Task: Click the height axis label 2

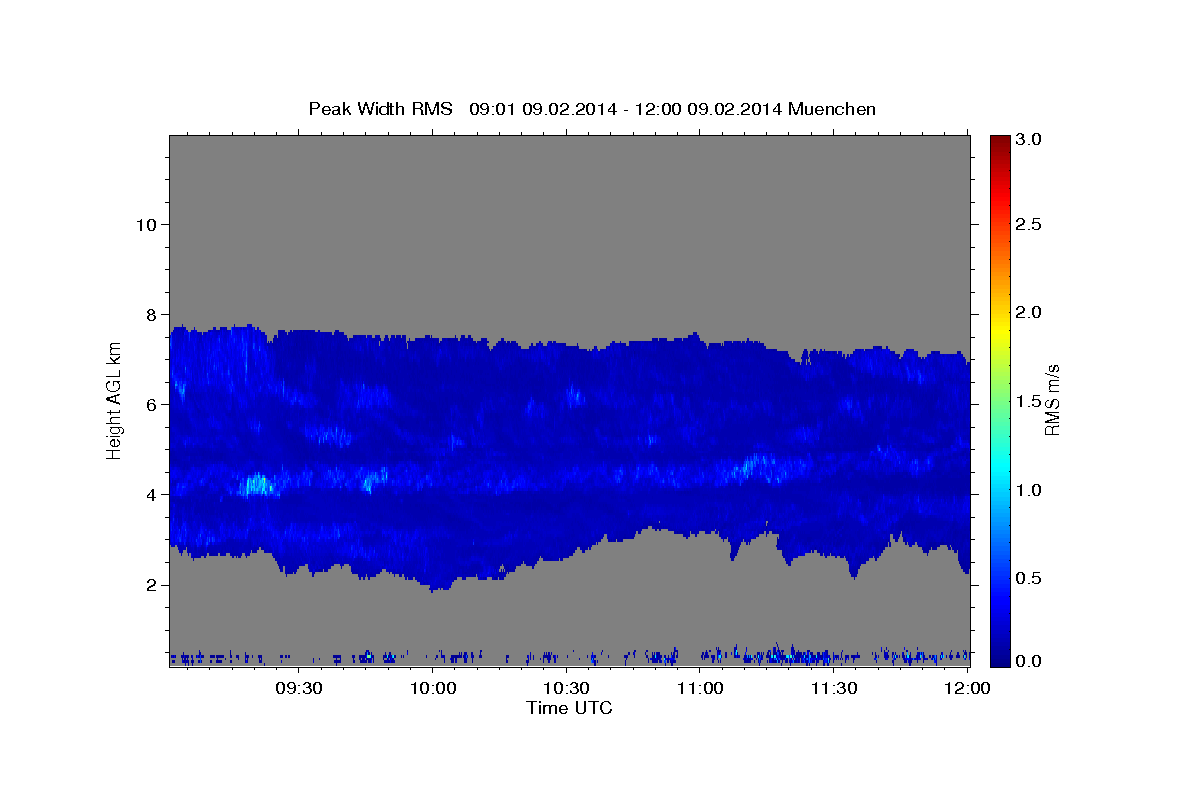Action: tap(151, 584)
